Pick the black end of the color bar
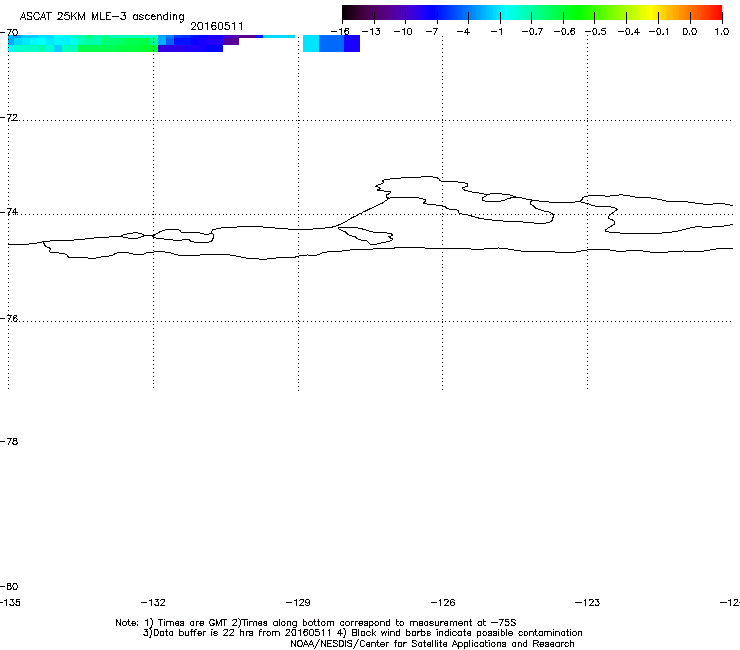The image size is (740, 650). click(346, 12)
